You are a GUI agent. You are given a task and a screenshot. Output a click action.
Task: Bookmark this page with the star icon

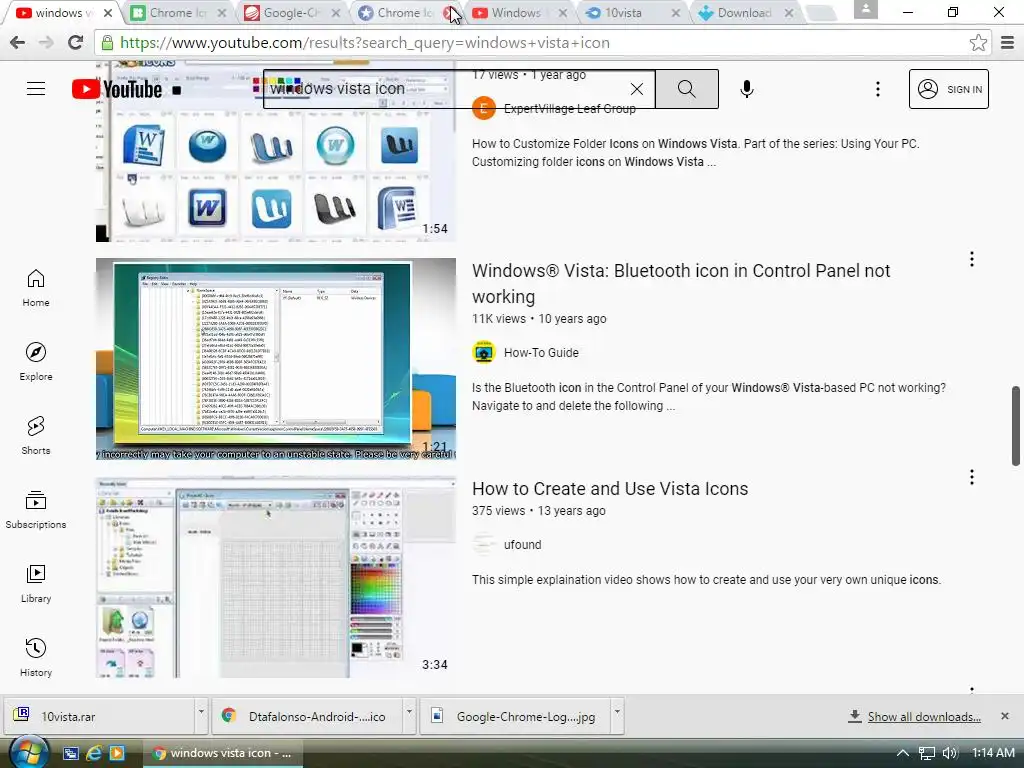coord(978,42)
